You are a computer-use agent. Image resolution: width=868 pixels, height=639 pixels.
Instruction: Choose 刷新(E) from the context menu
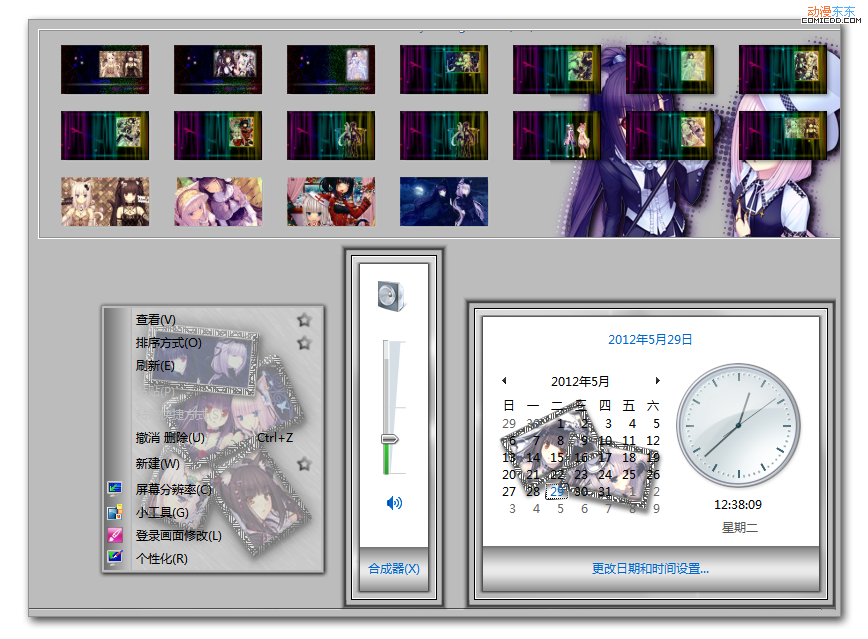[155, 366]
